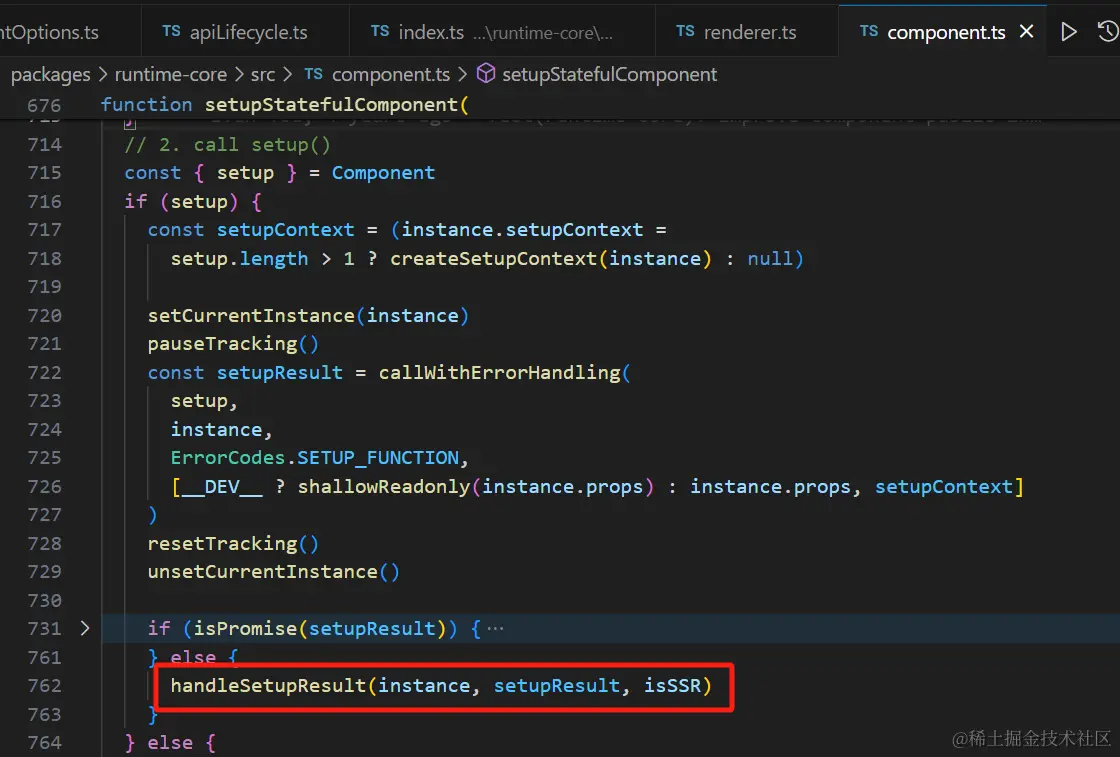Click the TS file icon in breadcrumb
The width and height of the screenshot is (1120, 757).
click(313, 74)
